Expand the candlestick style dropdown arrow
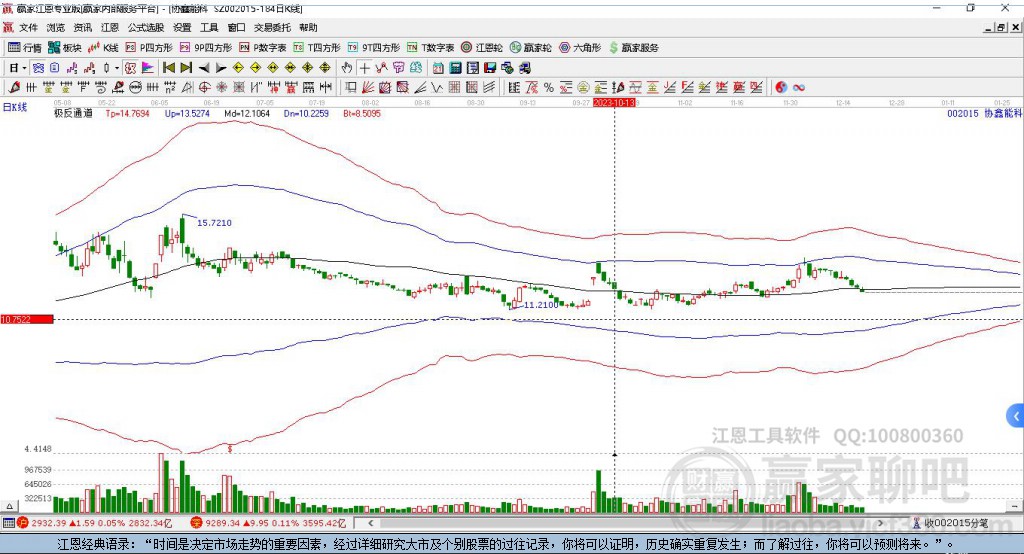Screen dimensions: 1024x554 click(117, 68)
